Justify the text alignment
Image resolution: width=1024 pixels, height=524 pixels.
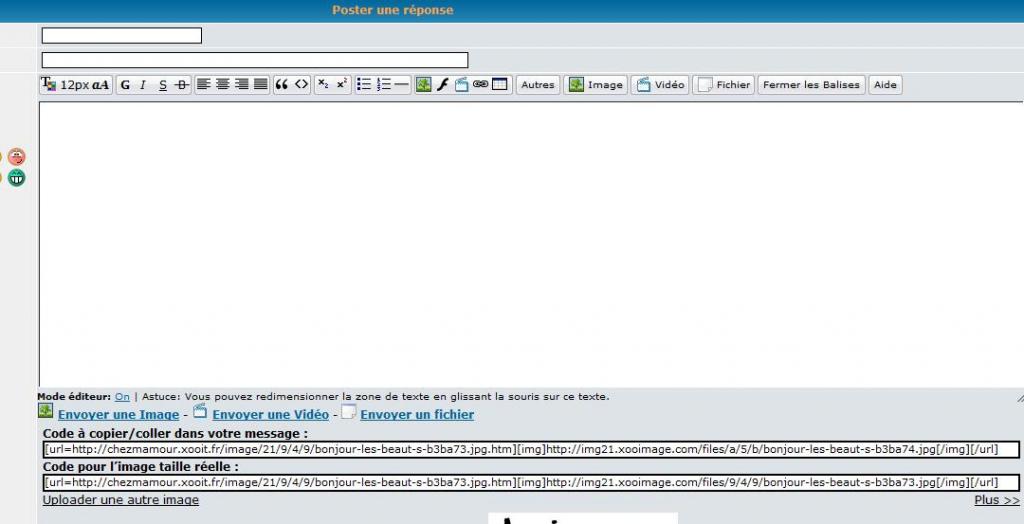pyautogui.click(x=261, y=84)
